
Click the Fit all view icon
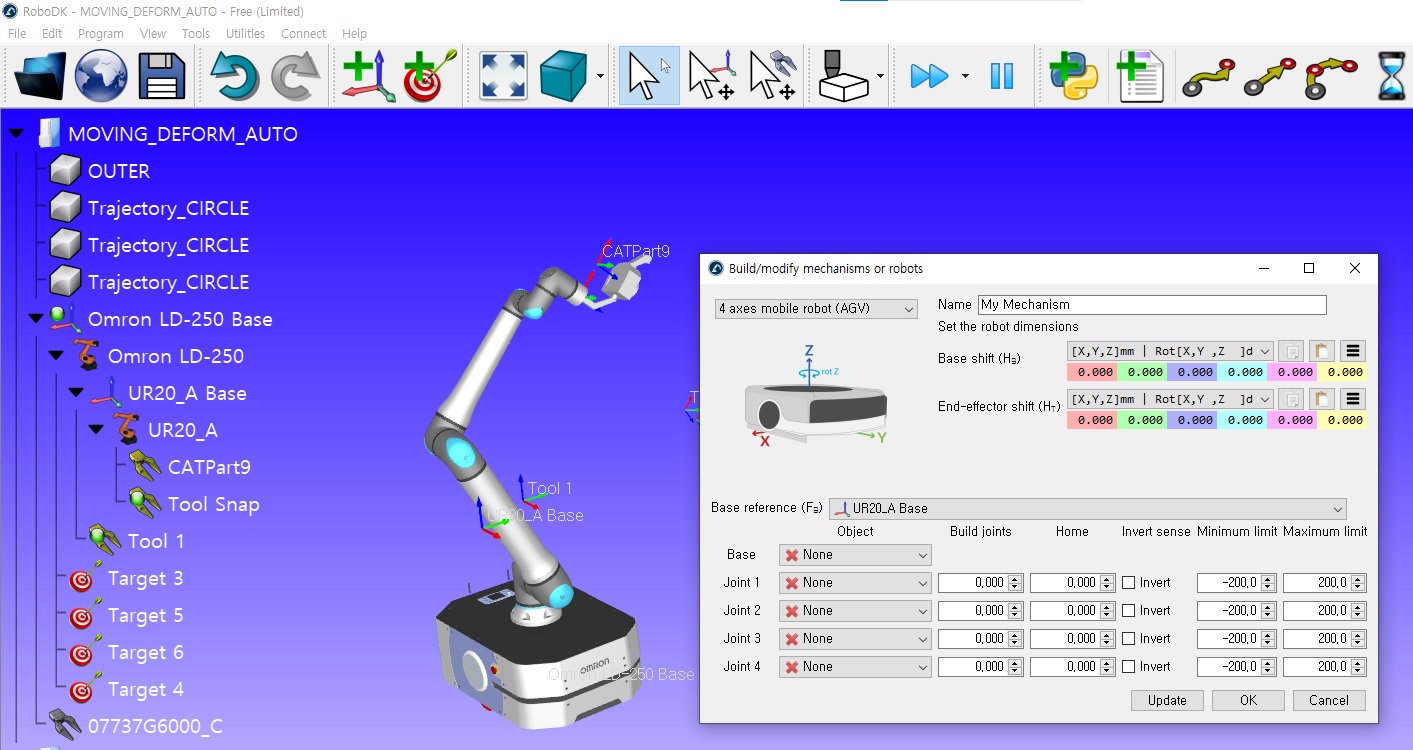pyautogui.click(x=503, y=75)
